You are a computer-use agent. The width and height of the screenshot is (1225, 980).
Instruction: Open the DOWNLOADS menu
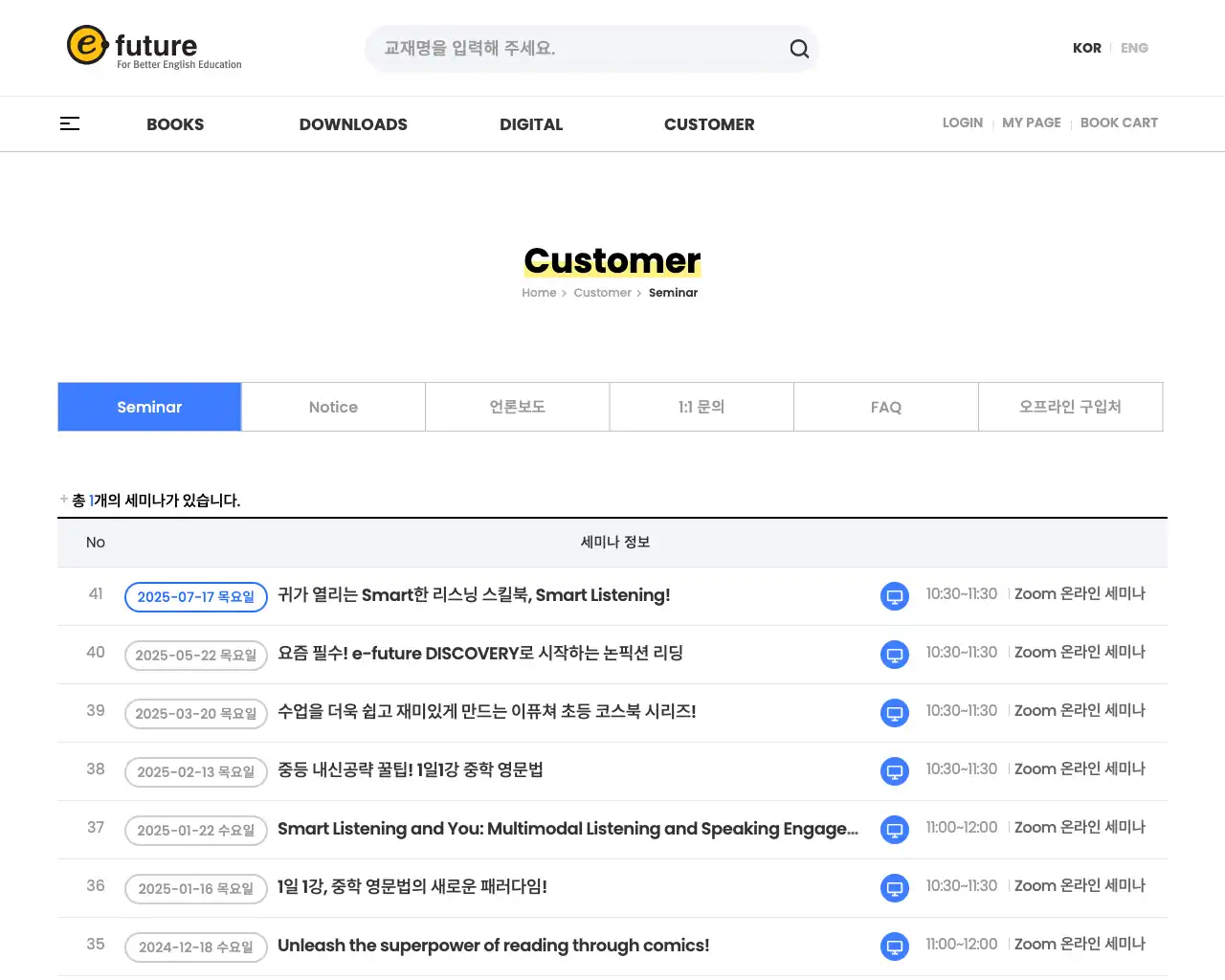tap(353, 124)
